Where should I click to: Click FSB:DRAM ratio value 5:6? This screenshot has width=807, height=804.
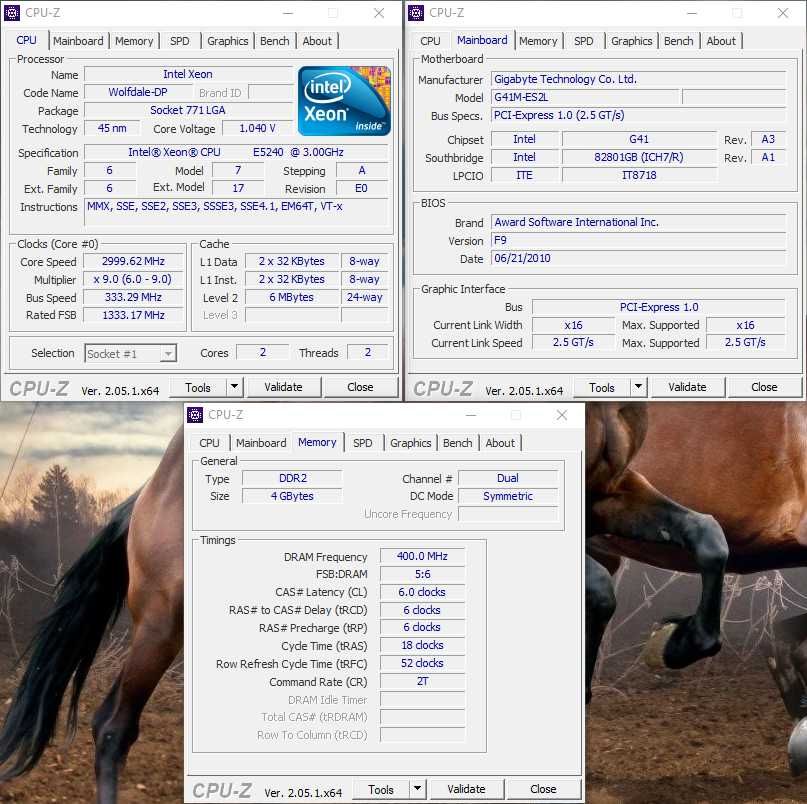pos(423,574)
